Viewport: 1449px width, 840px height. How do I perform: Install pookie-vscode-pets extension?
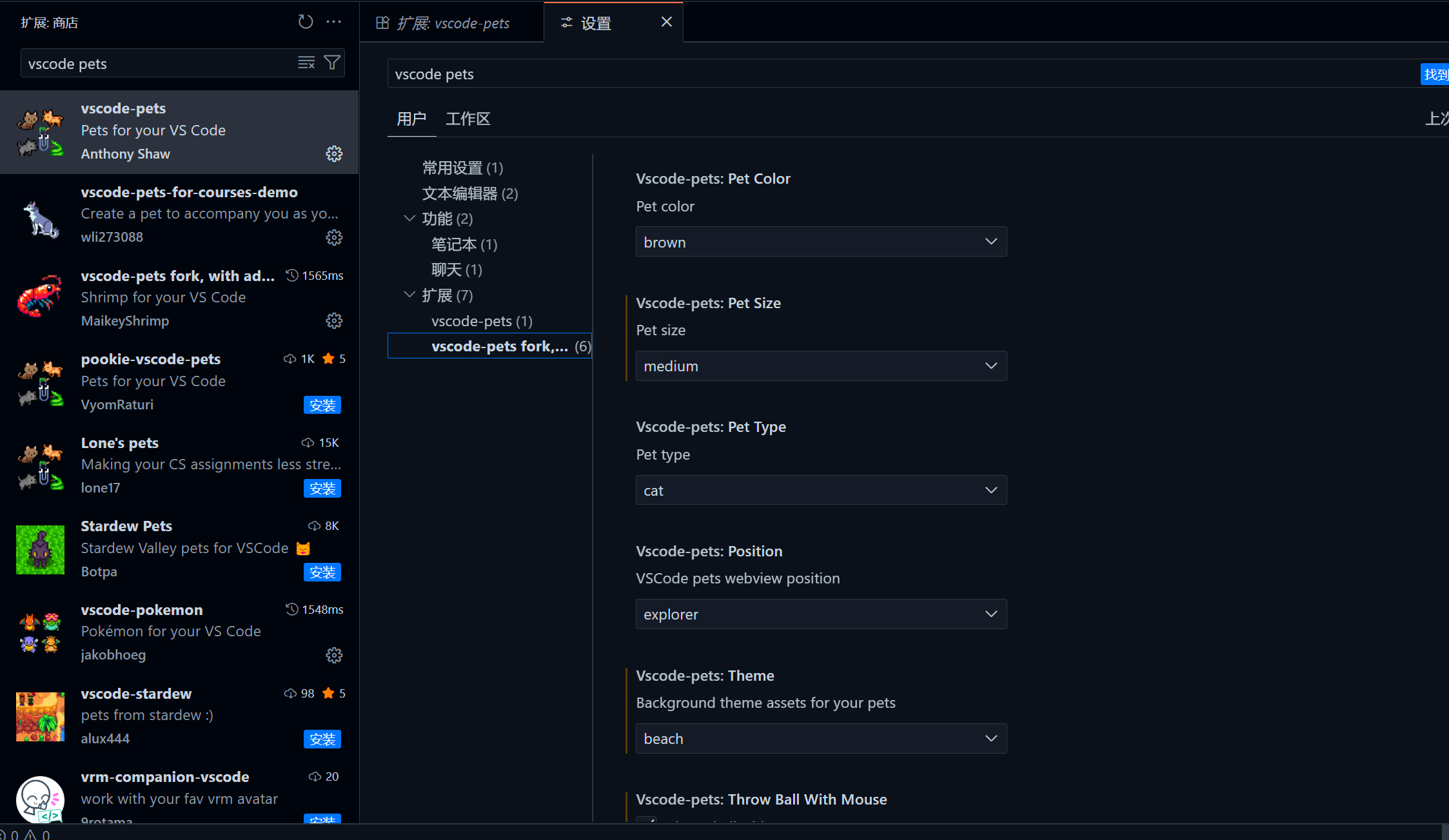coord(322,405)
